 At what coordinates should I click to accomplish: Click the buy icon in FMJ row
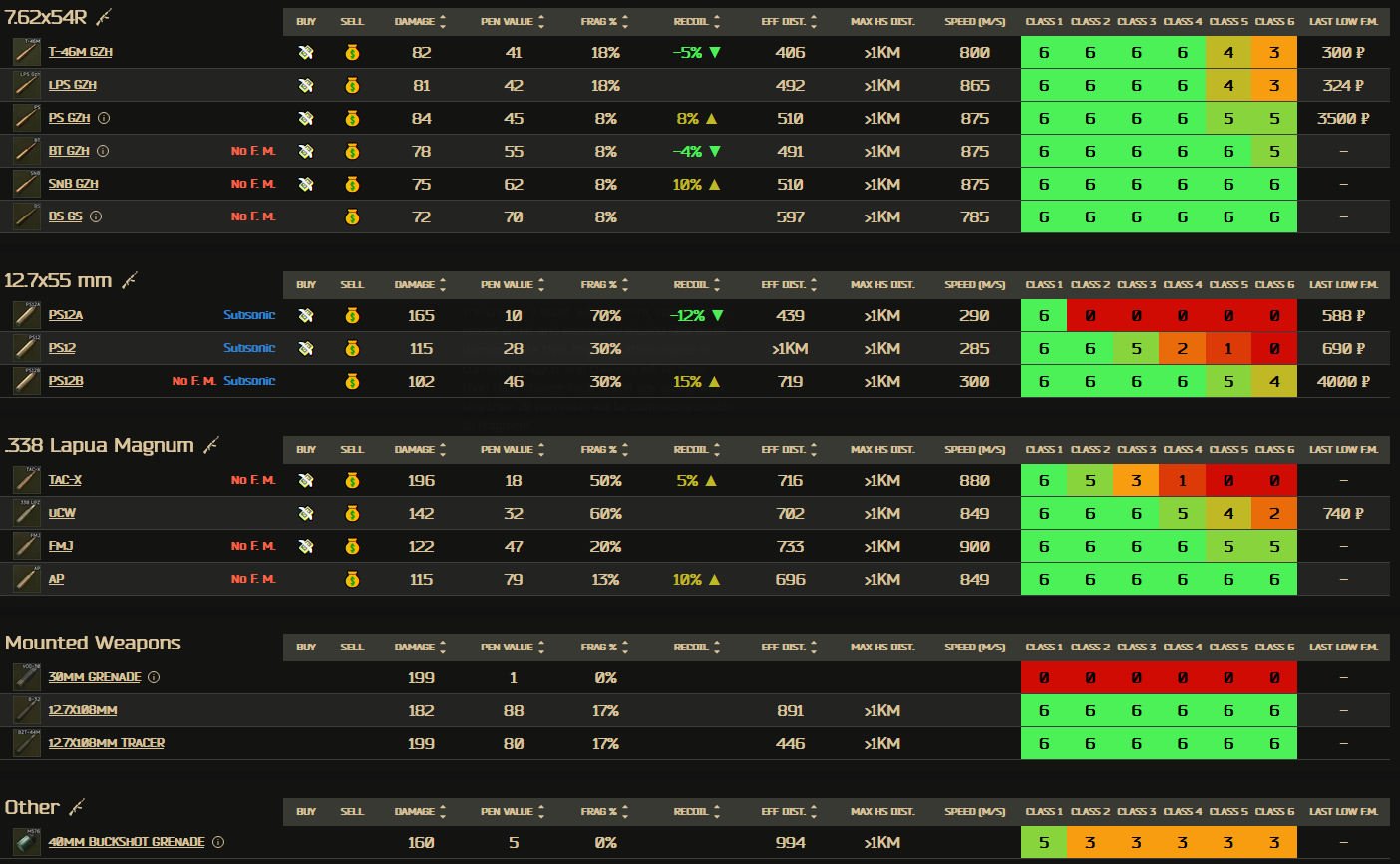(306, 546)
